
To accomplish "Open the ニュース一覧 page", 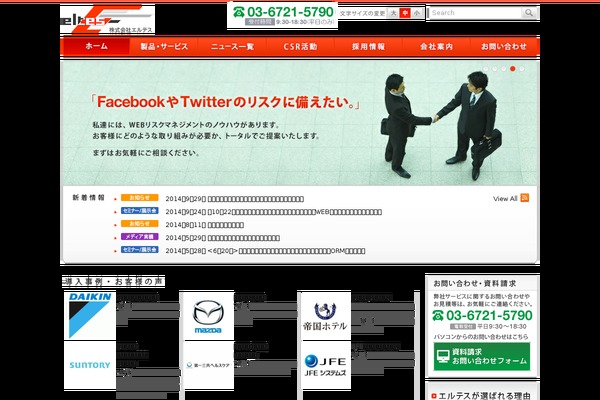I will point(232,46).
